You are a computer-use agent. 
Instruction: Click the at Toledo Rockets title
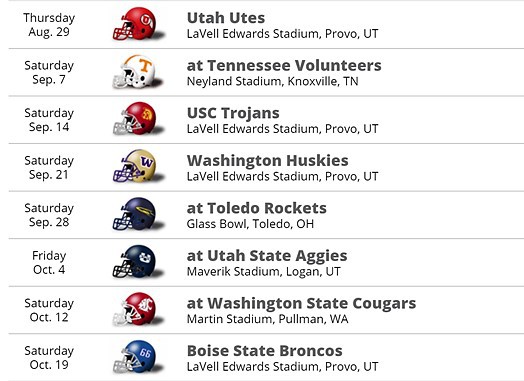[257, 208]
